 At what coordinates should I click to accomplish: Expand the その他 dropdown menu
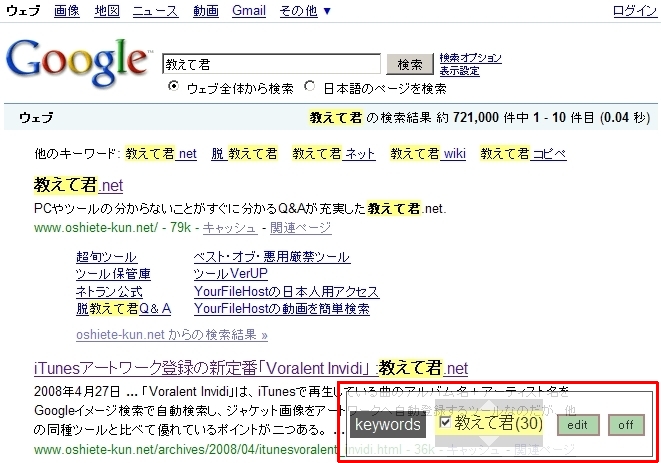click(305, 11)
